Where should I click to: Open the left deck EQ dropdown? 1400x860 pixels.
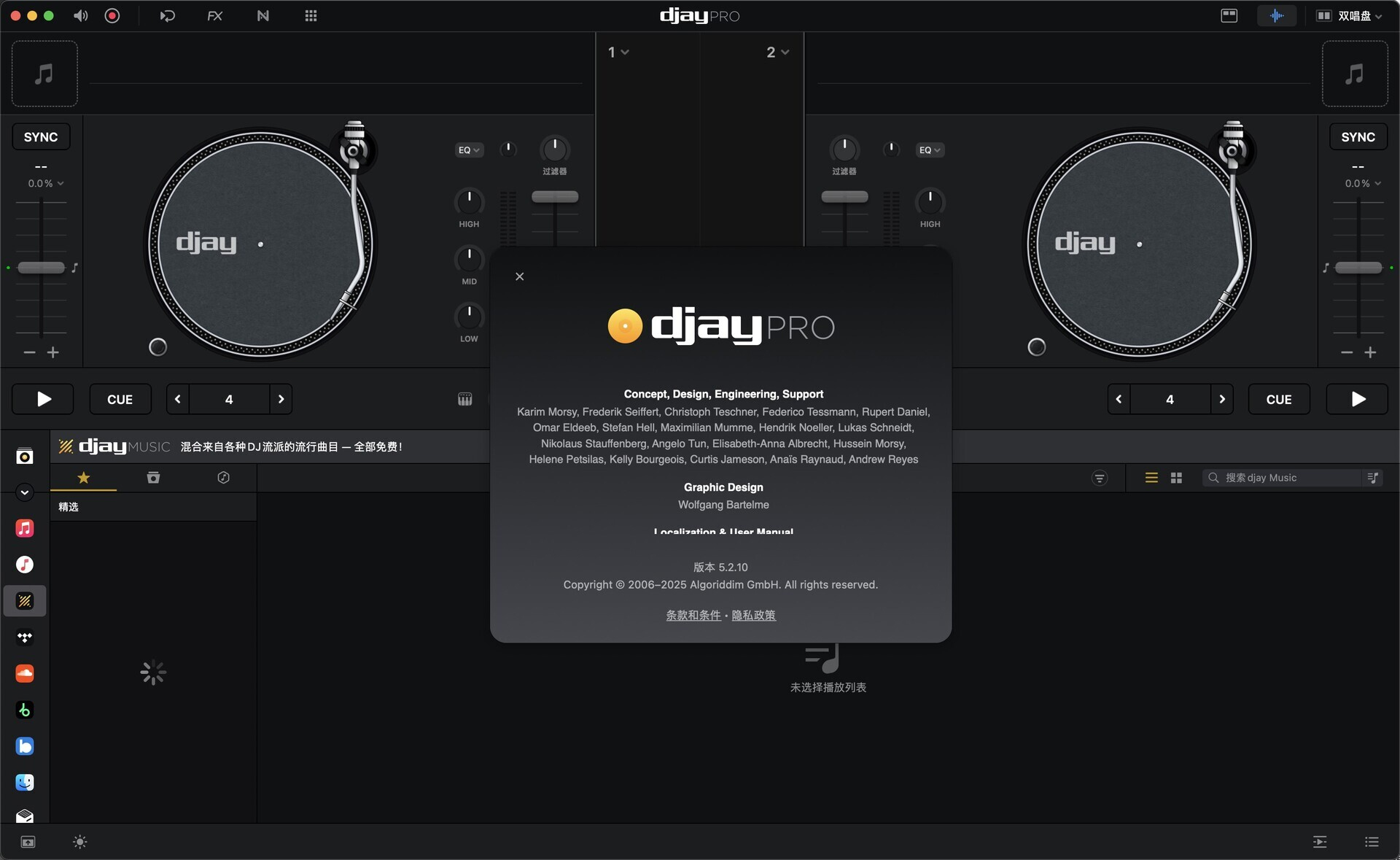click(x=469, y=150)
